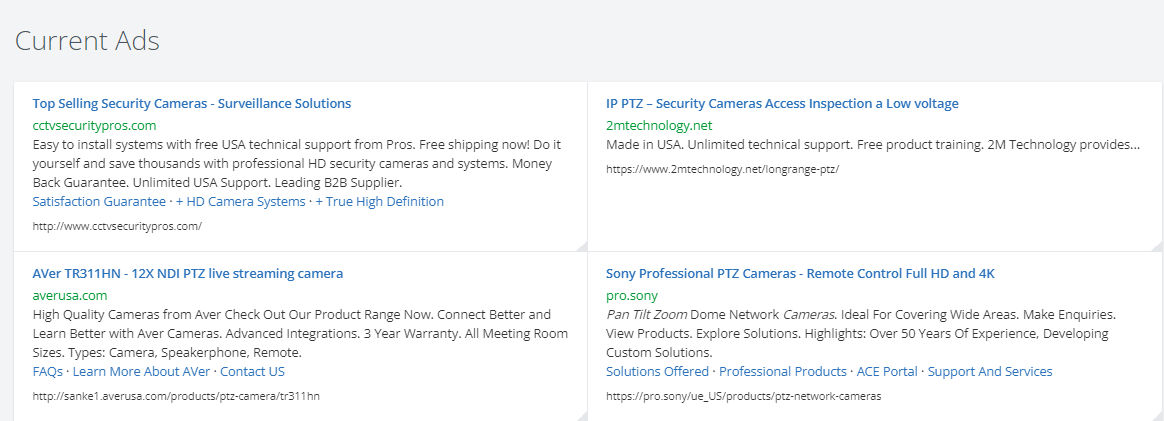
Task: Open the Satisfaction Guarantee sitelink
Action: coord(99,201)
